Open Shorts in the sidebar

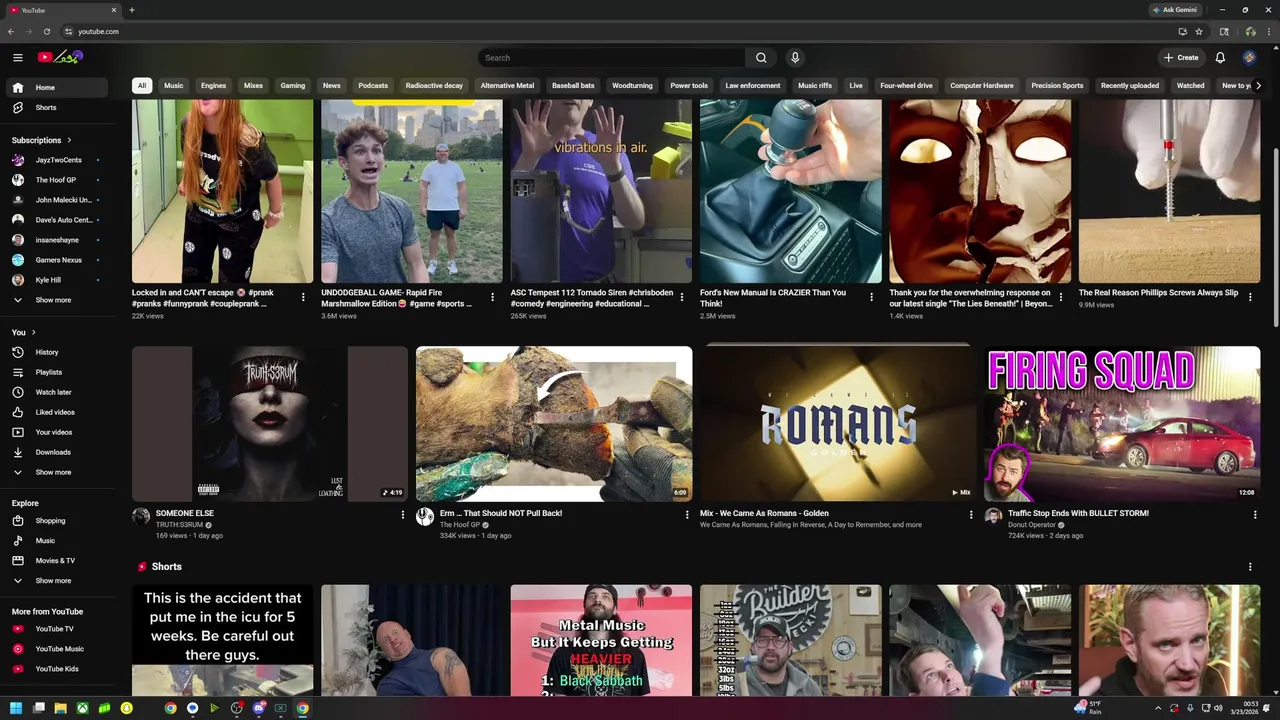click(x=46, y=107)
